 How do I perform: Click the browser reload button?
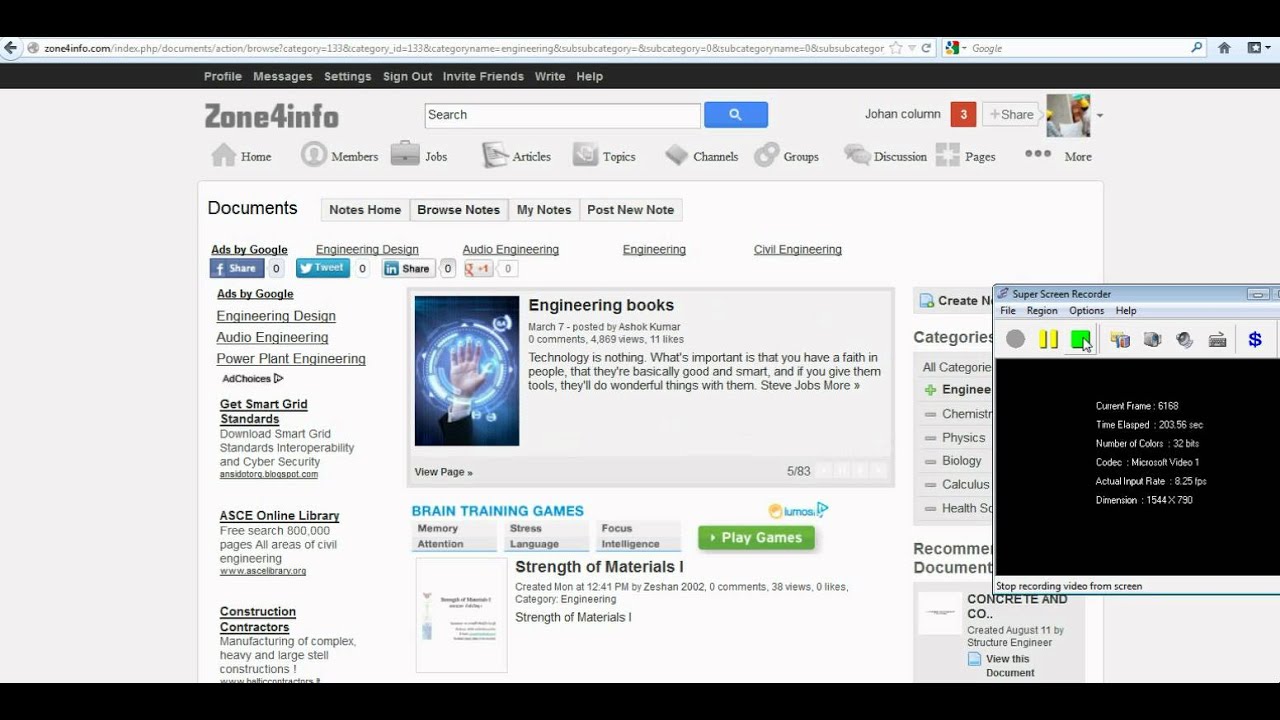pyautogui.click(x=926, y=48)
